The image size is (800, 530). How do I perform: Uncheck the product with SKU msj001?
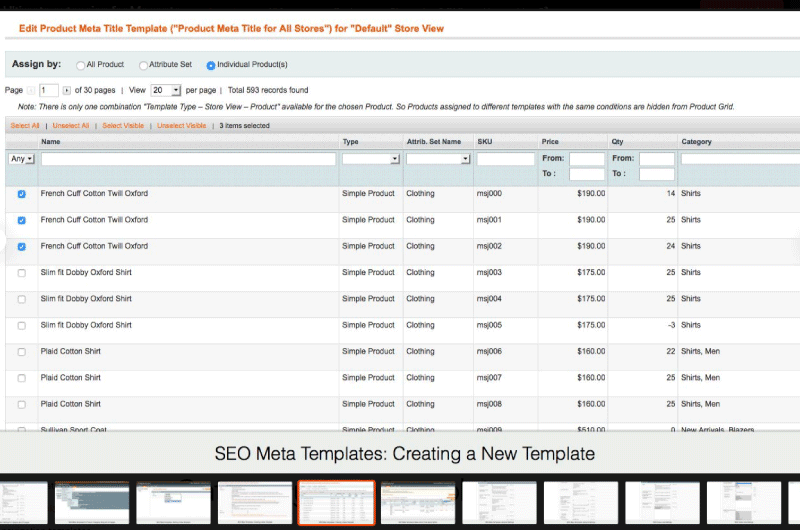pyautogui.click(x=21, y=220)
